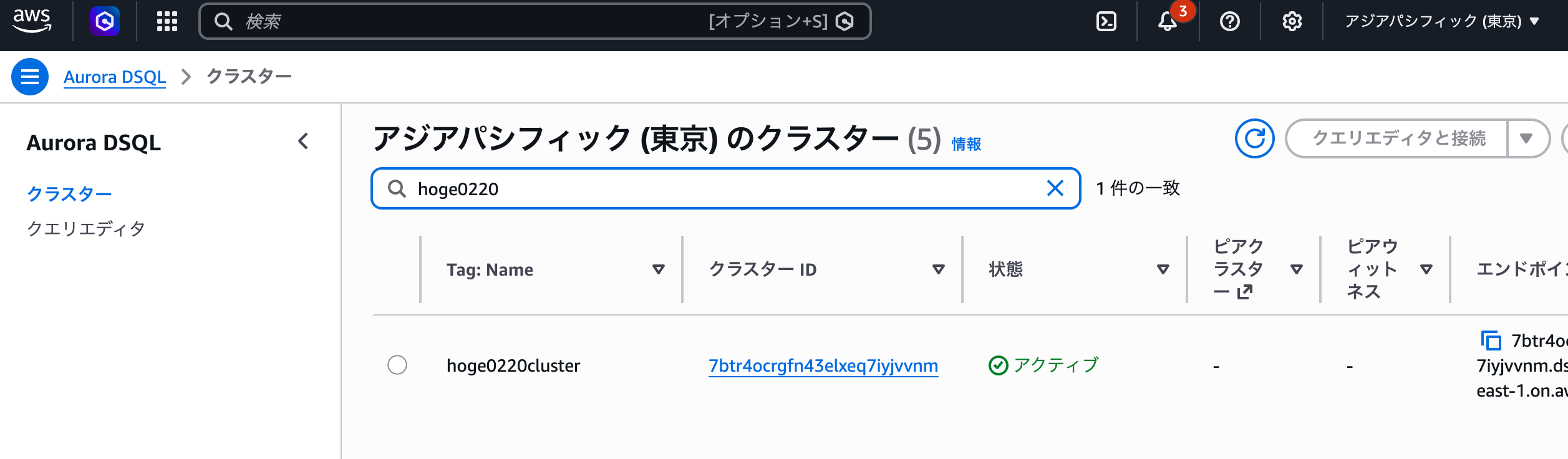Expand the query editor connect dropdown arrow
The width and height of the screenshot is (1568, 459).
pos(1526,138)
